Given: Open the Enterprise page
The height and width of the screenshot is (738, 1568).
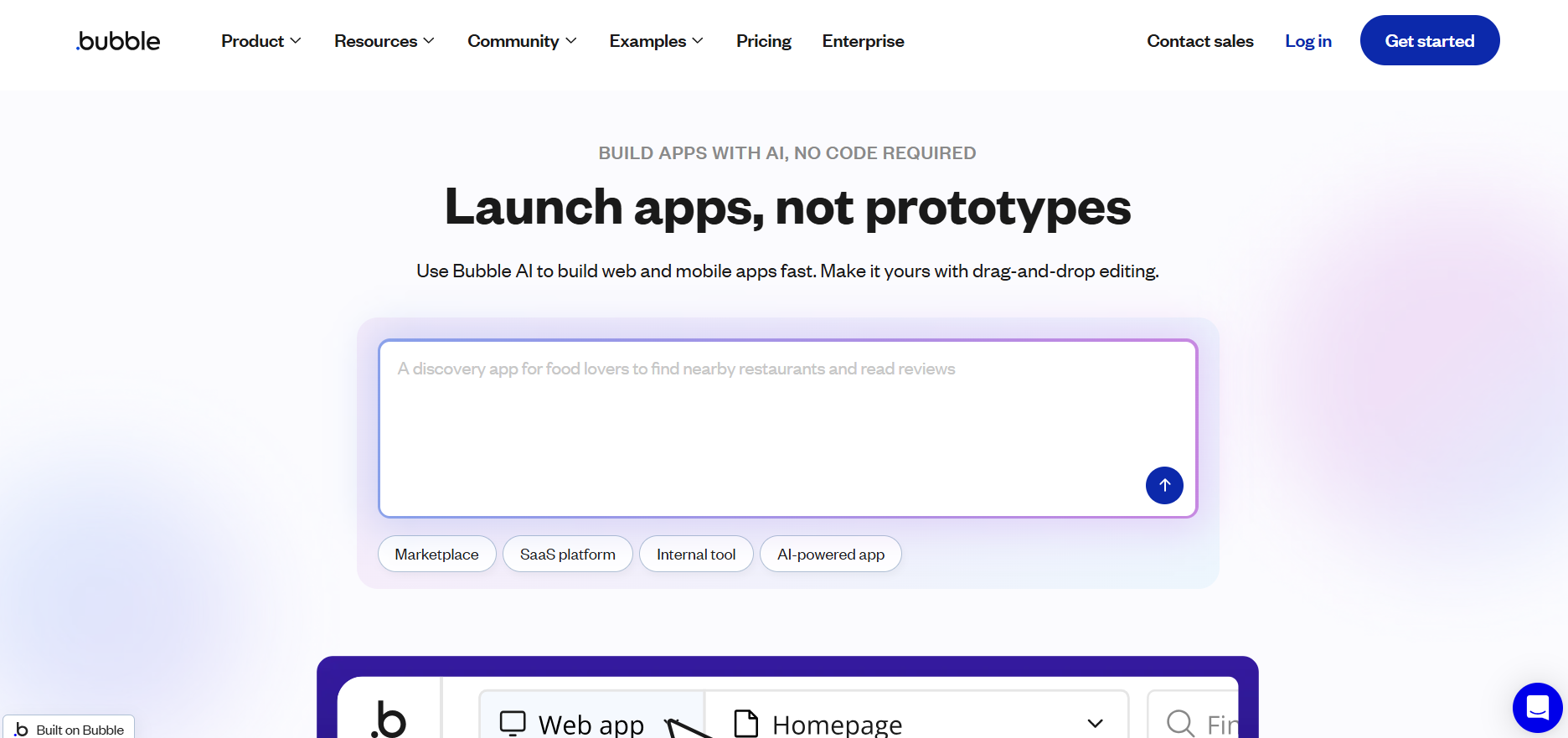Looking at the screenshot, I should (x=863, y=41).
